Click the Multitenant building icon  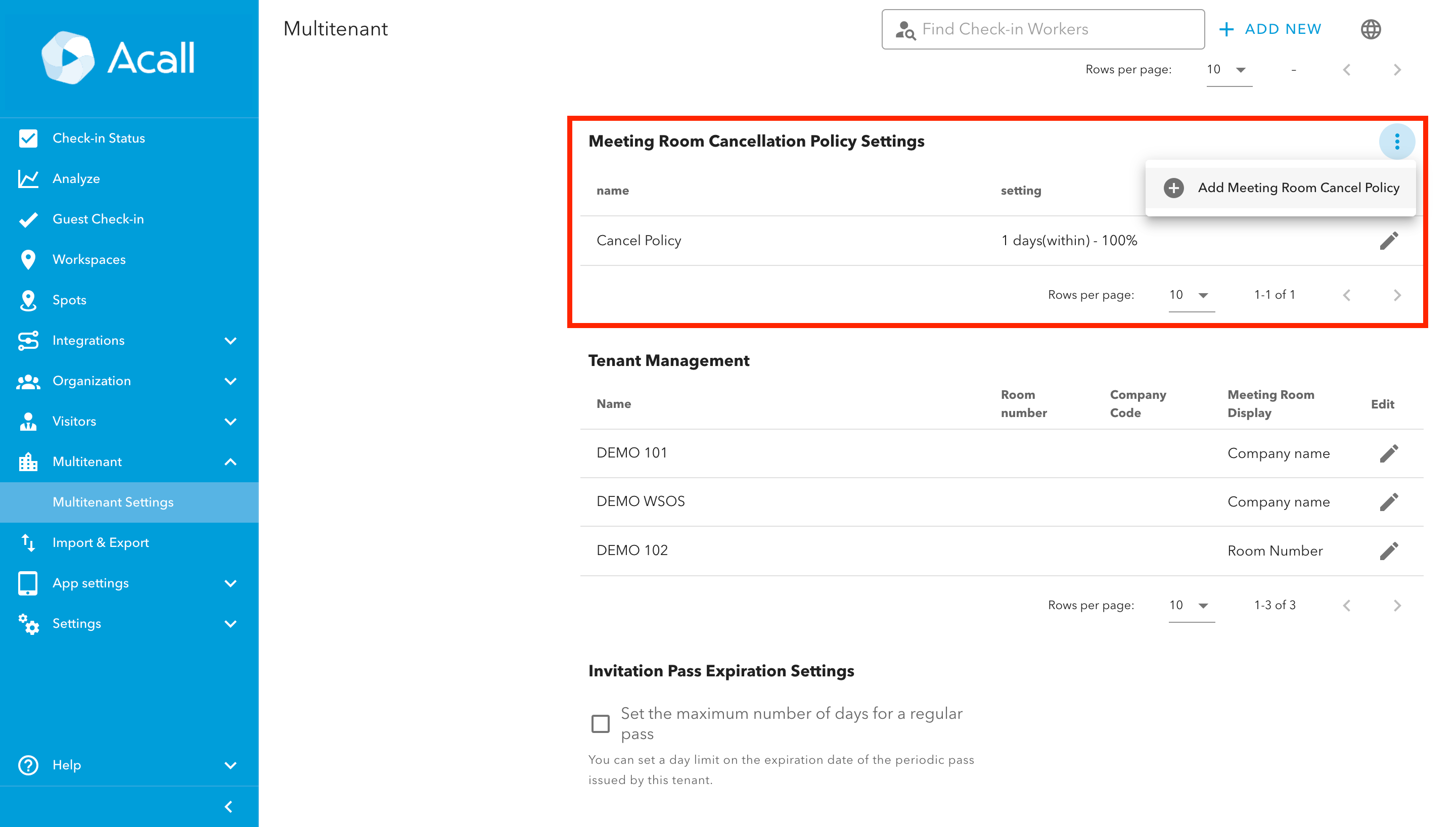point(28,462)
